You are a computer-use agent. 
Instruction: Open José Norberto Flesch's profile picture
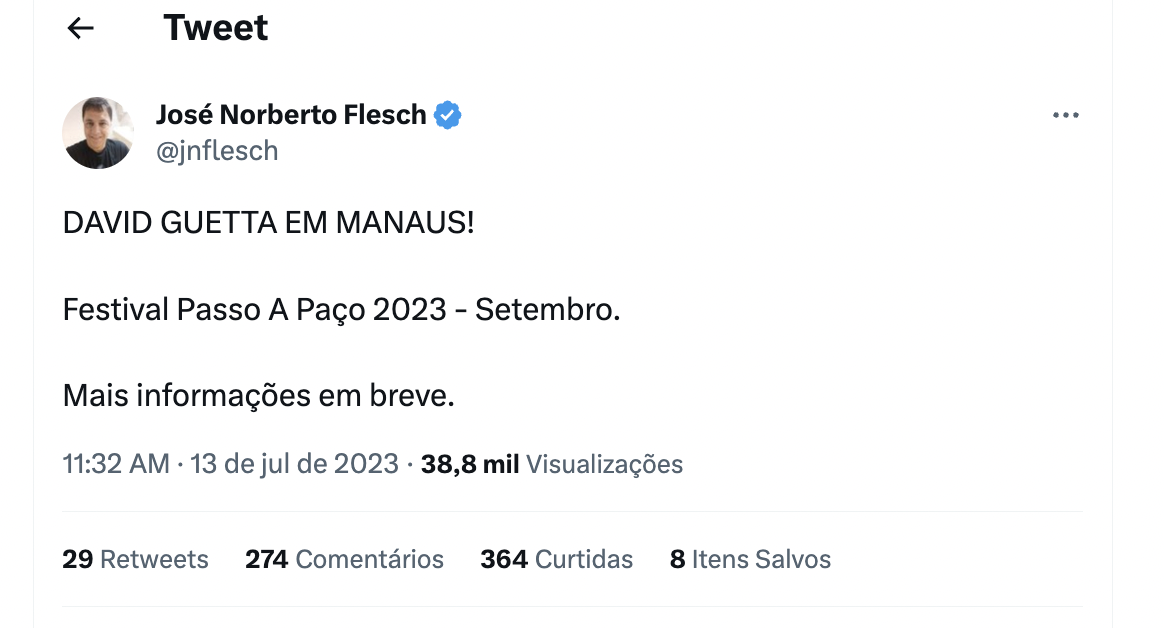[x=98, y=133]
